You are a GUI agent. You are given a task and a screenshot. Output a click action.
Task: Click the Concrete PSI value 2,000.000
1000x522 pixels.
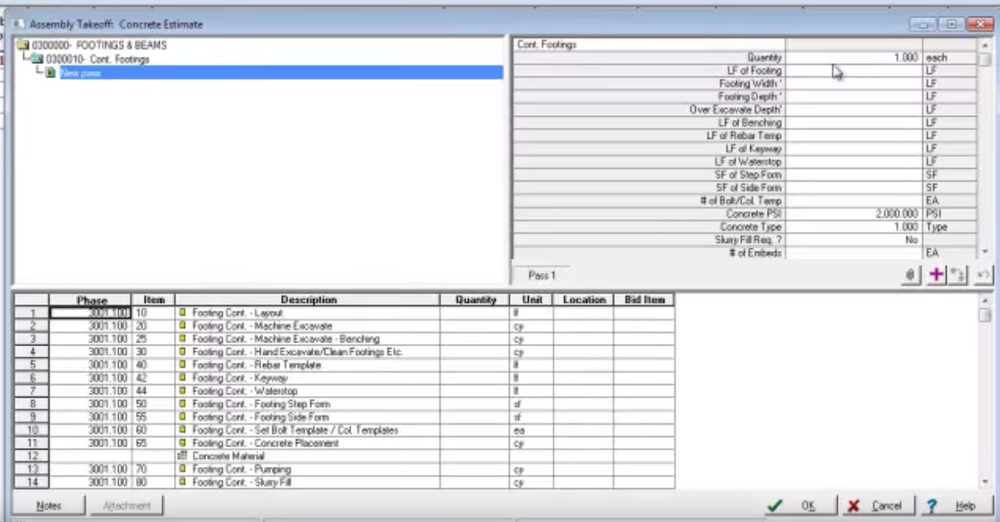point(853,214)
